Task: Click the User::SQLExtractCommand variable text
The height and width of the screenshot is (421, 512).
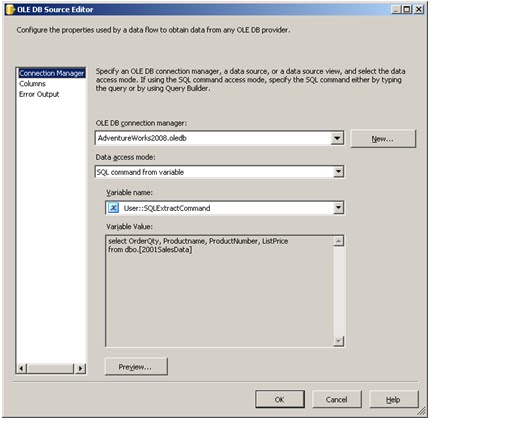Action: [x=167, y=208]
